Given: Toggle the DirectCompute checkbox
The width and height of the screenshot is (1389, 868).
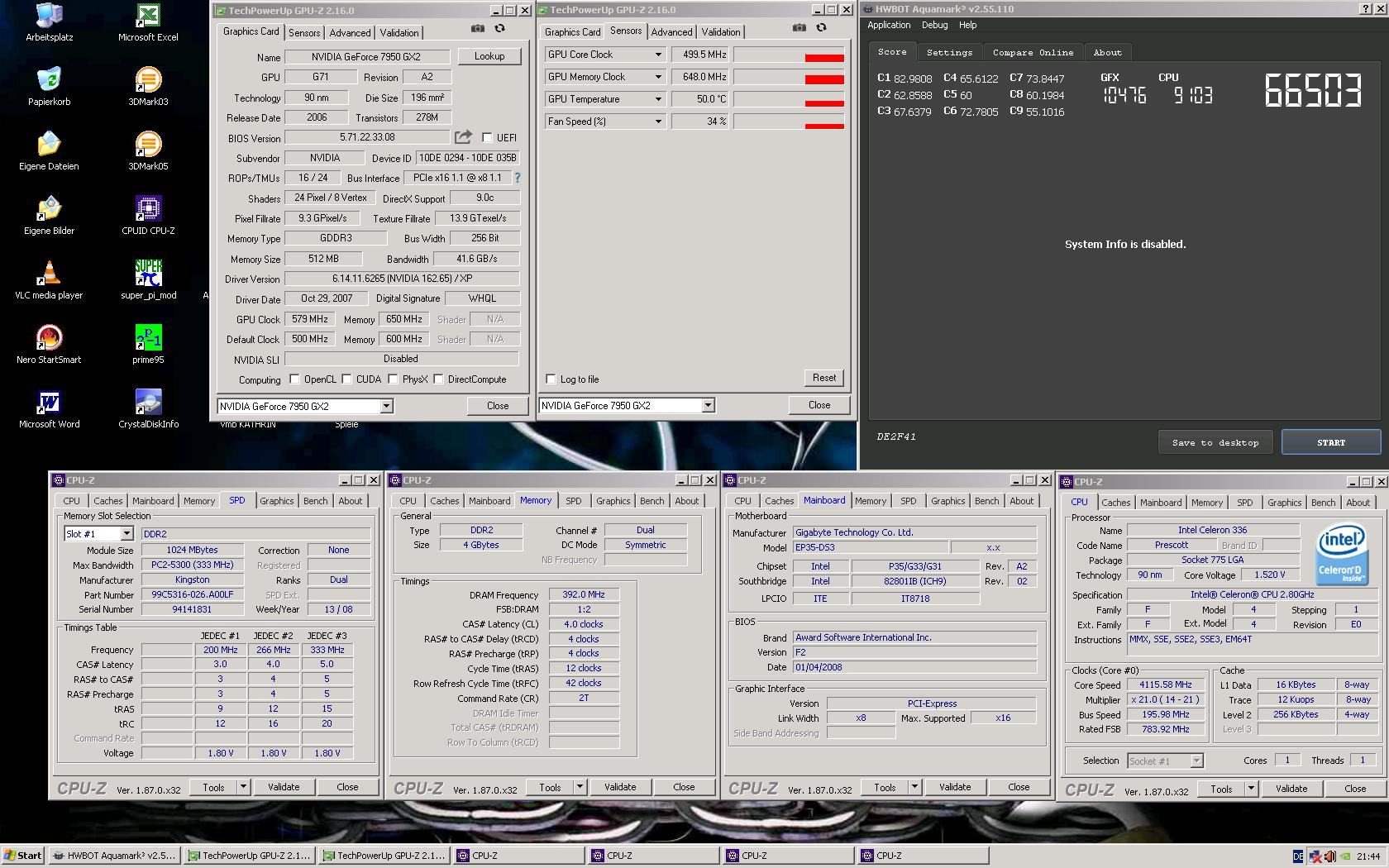Looking at the screenshot, I should click(x=438, y=379).
